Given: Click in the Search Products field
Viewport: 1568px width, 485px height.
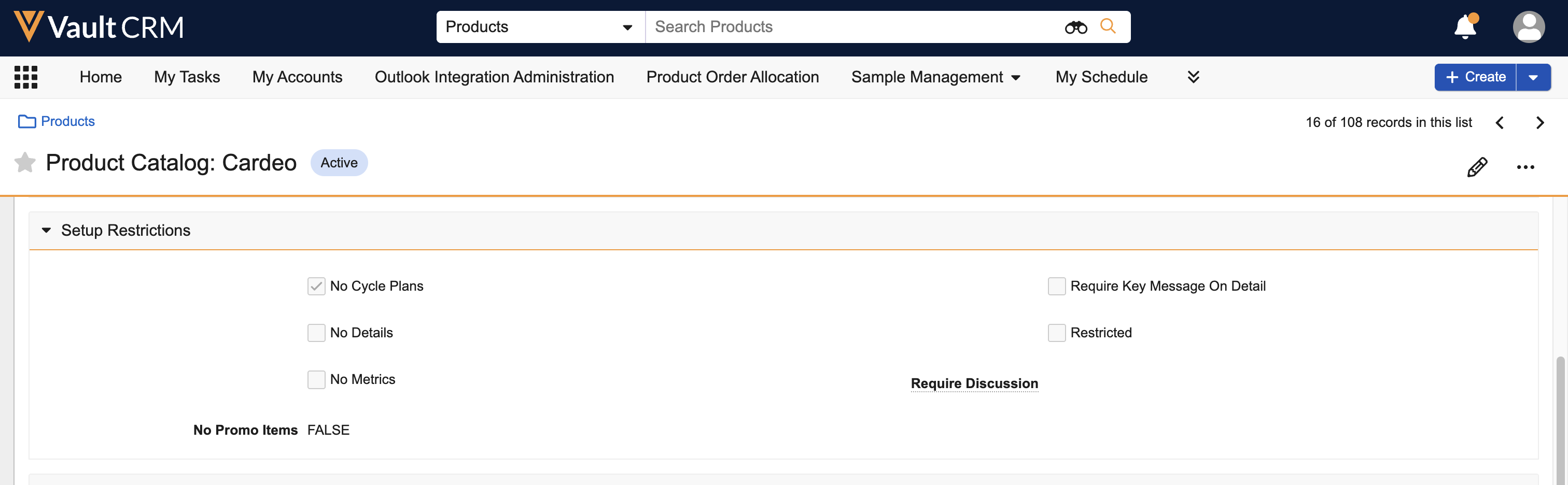Looking at the screenshot, I should [x=852, y=27].
